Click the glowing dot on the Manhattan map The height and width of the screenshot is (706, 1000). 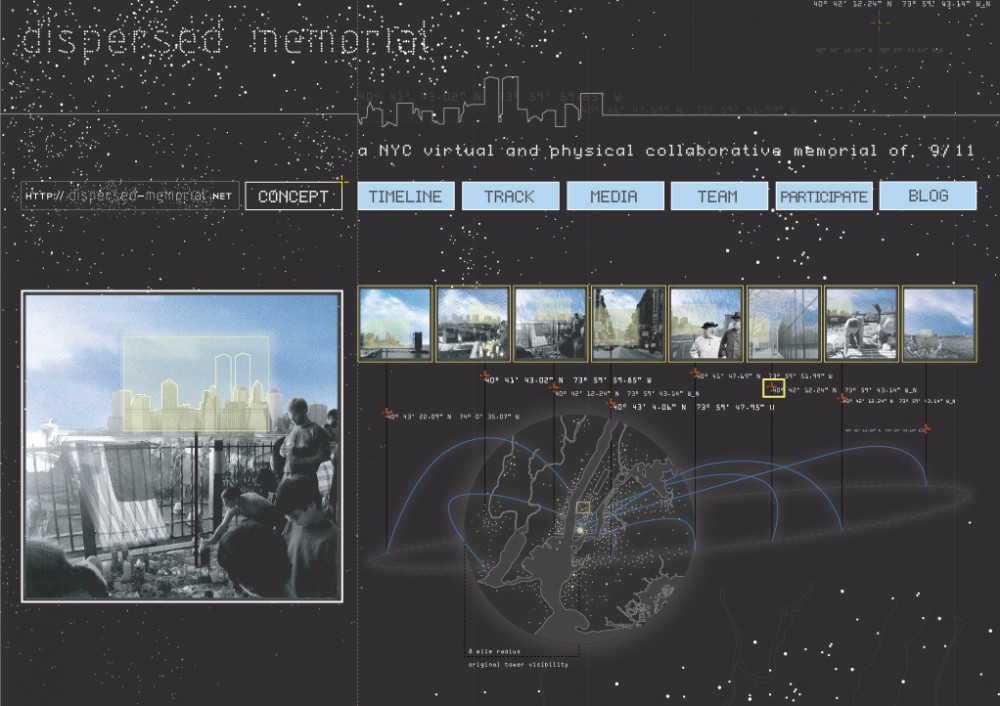pyautogui.click(x=580, y=530)
